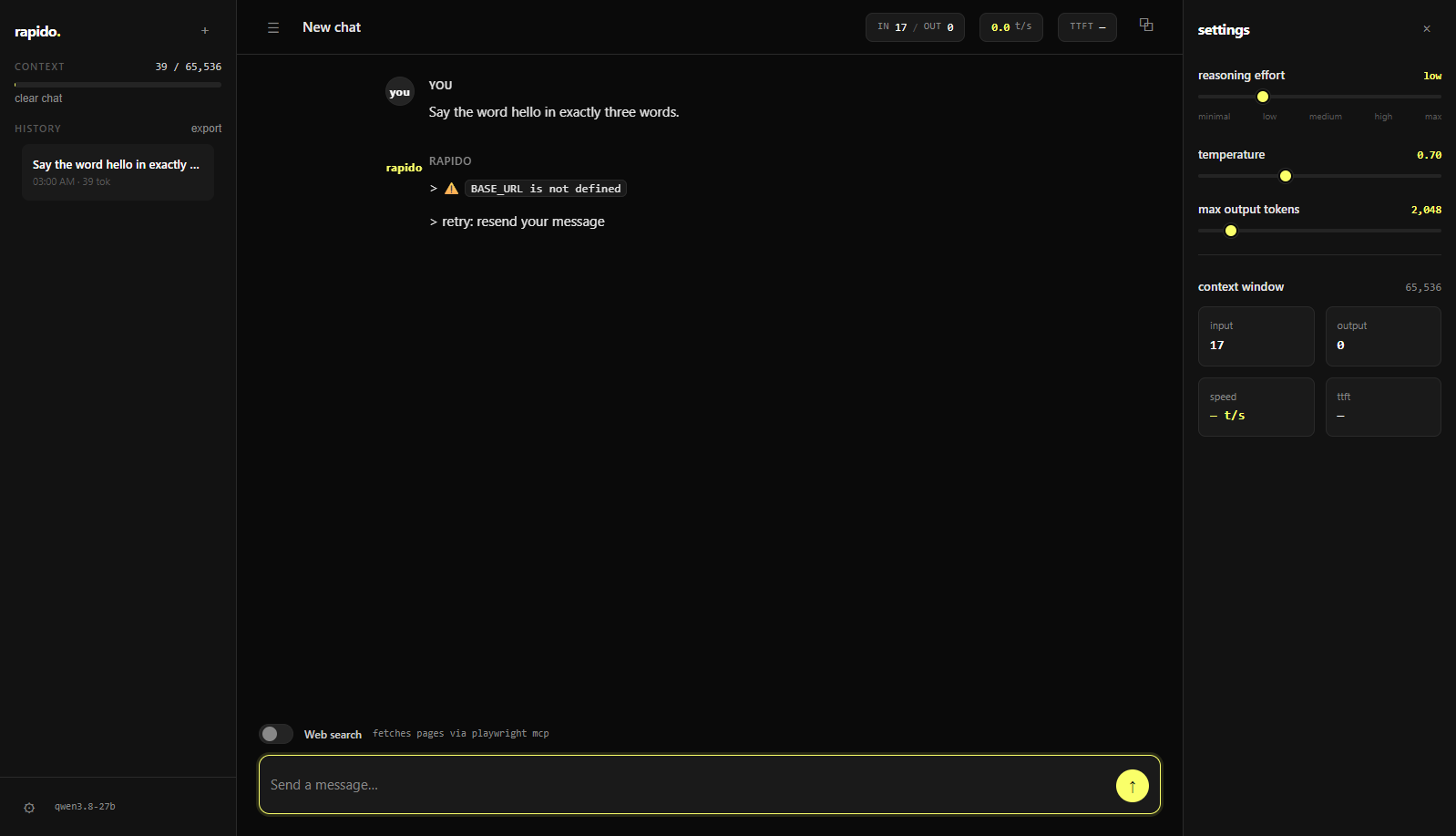Focus the Send a message input field
The width and height of the screenshot is (1456, 836).
[688, 785]
